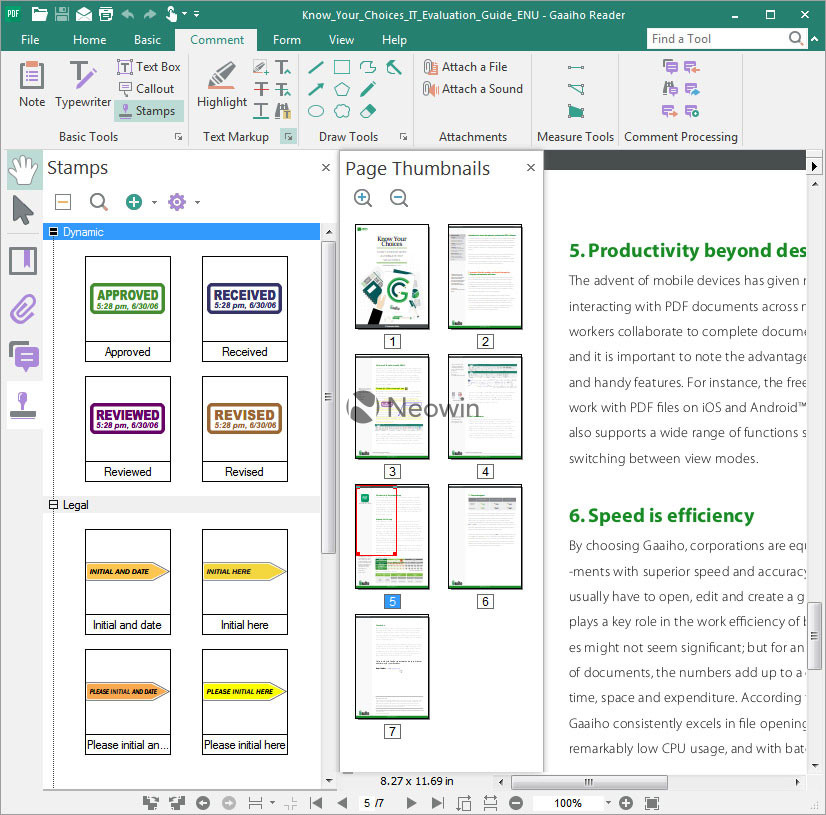
Task: Open page 6 thumbnail
Action: coord(485,536)
